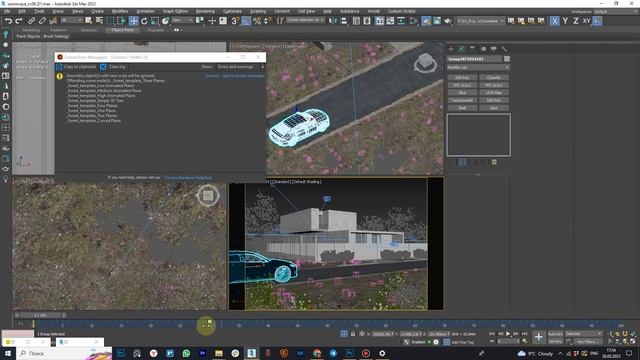The width and height of the screenshot is (640, 360).
Task: Click the Use Pivot Point Center icon
Action: 200,21
